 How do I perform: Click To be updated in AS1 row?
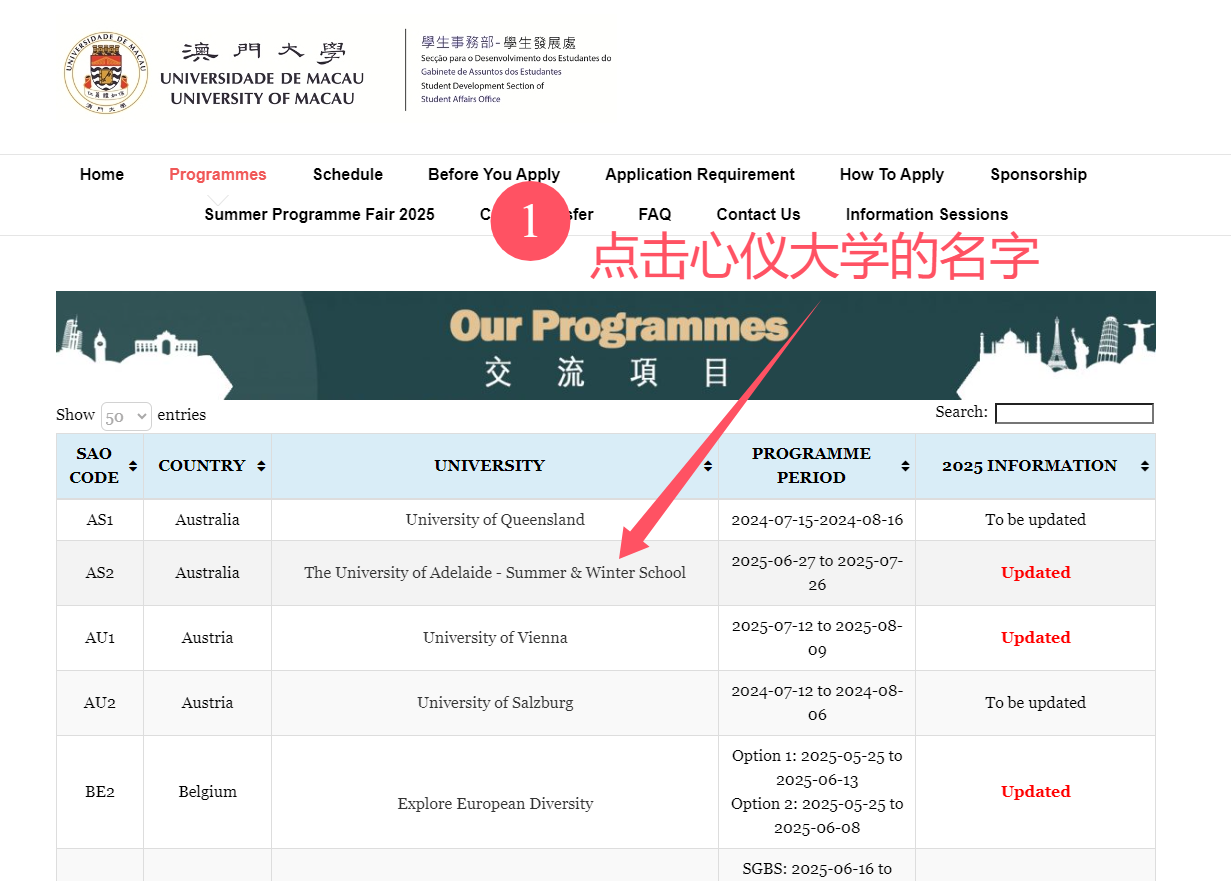[1036, 520]
